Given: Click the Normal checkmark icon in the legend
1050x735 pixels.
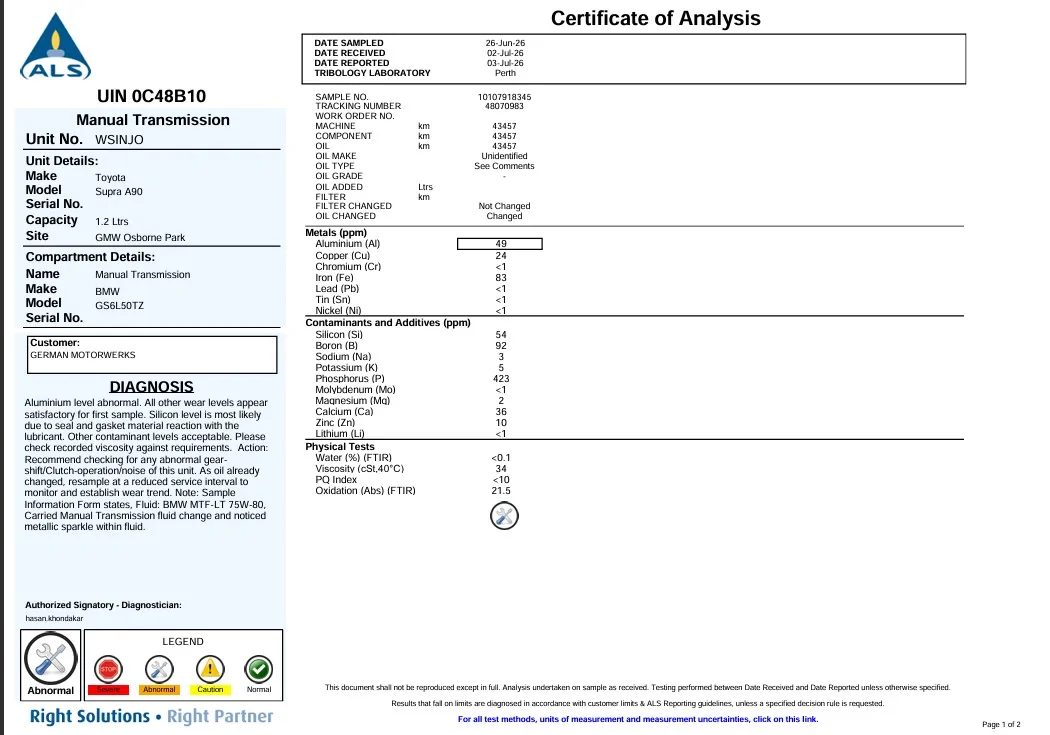Looking at the screenshot, I should pyautogui.click(x=258, y=669).
